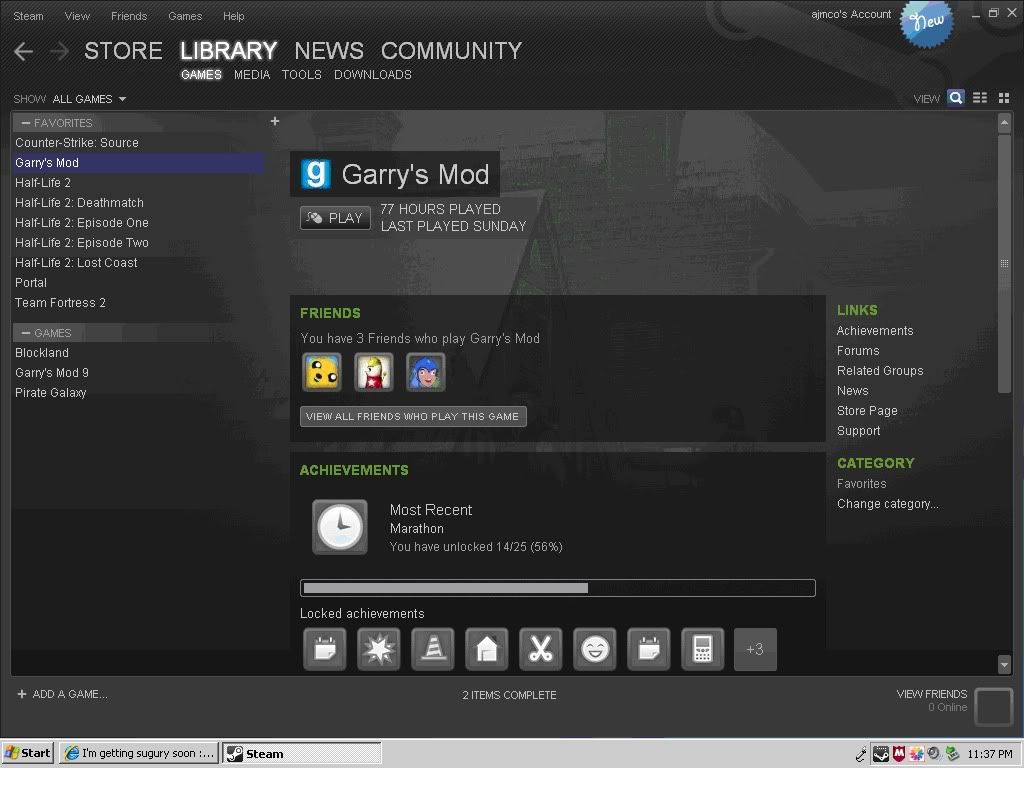Click the achievements progress bar

[557, 588]
